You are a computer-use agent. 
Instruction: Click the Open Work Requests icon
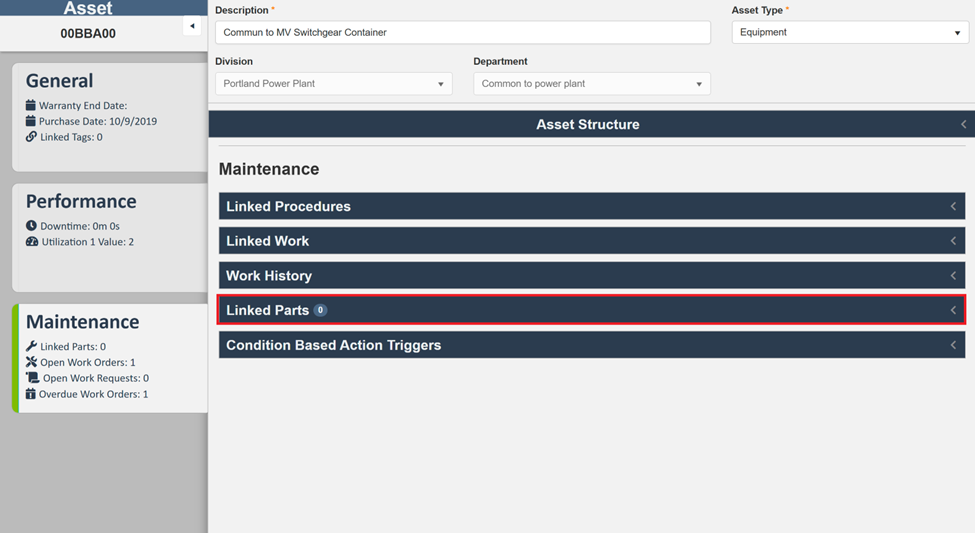coord(33,378)
